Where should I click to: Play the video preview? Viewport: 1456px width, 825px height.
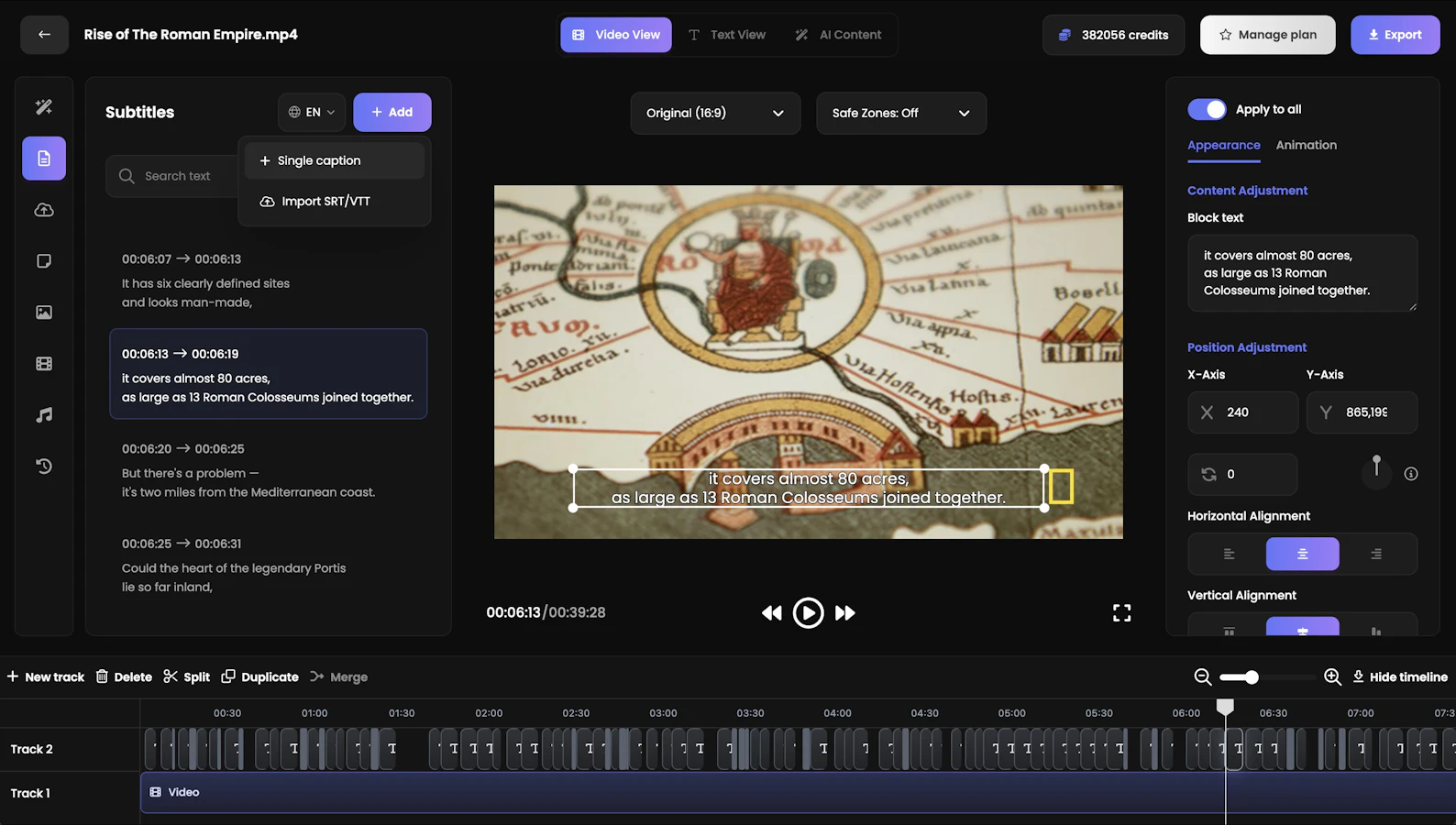coord(808,612)
